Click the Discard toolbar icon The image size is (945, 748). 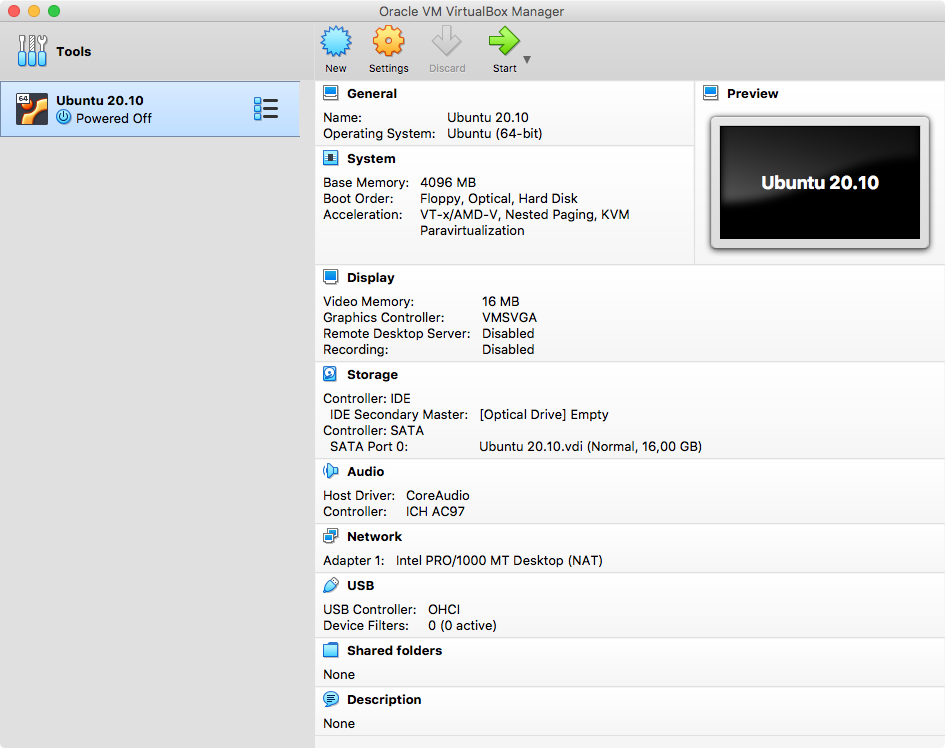[447, 42]
